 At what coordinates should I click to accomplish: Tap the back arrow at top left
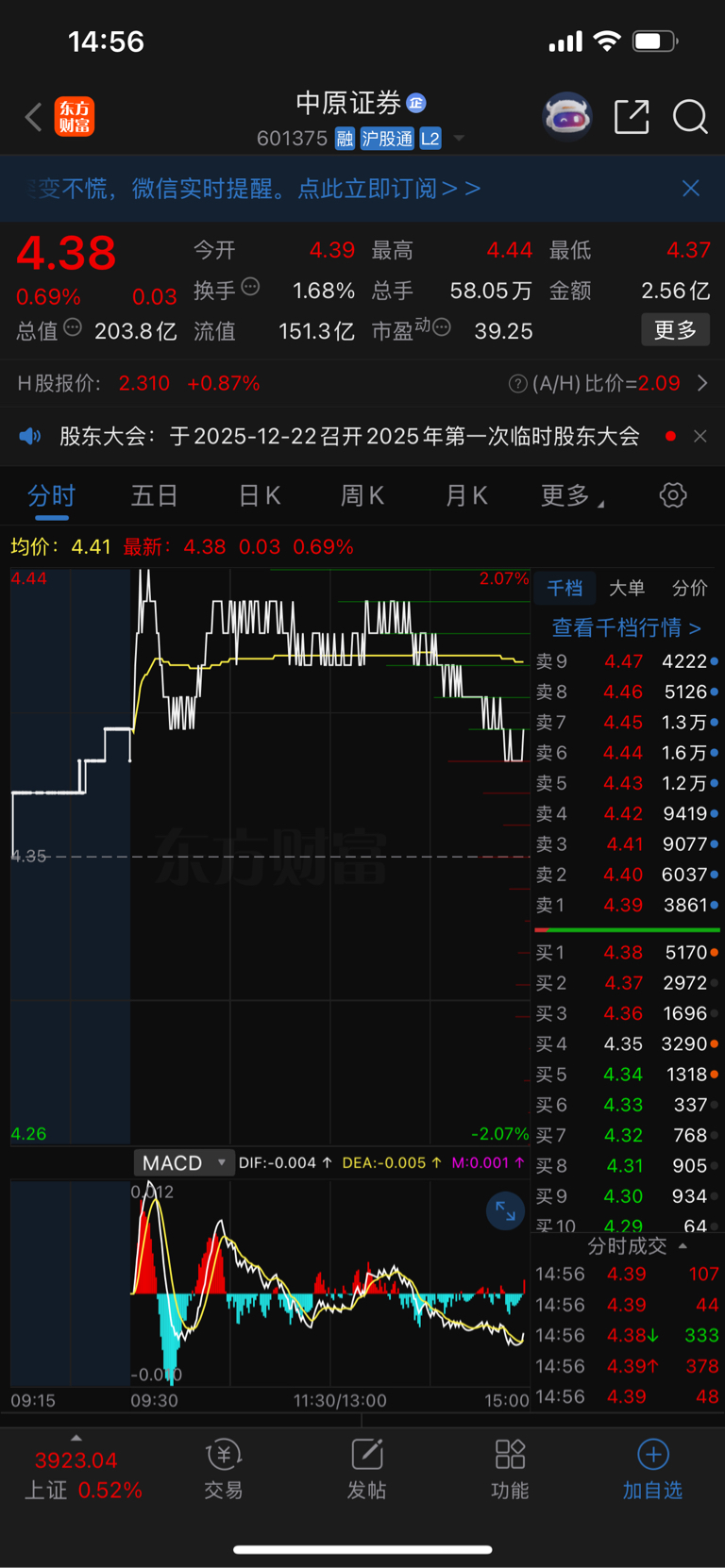(34, 117)
